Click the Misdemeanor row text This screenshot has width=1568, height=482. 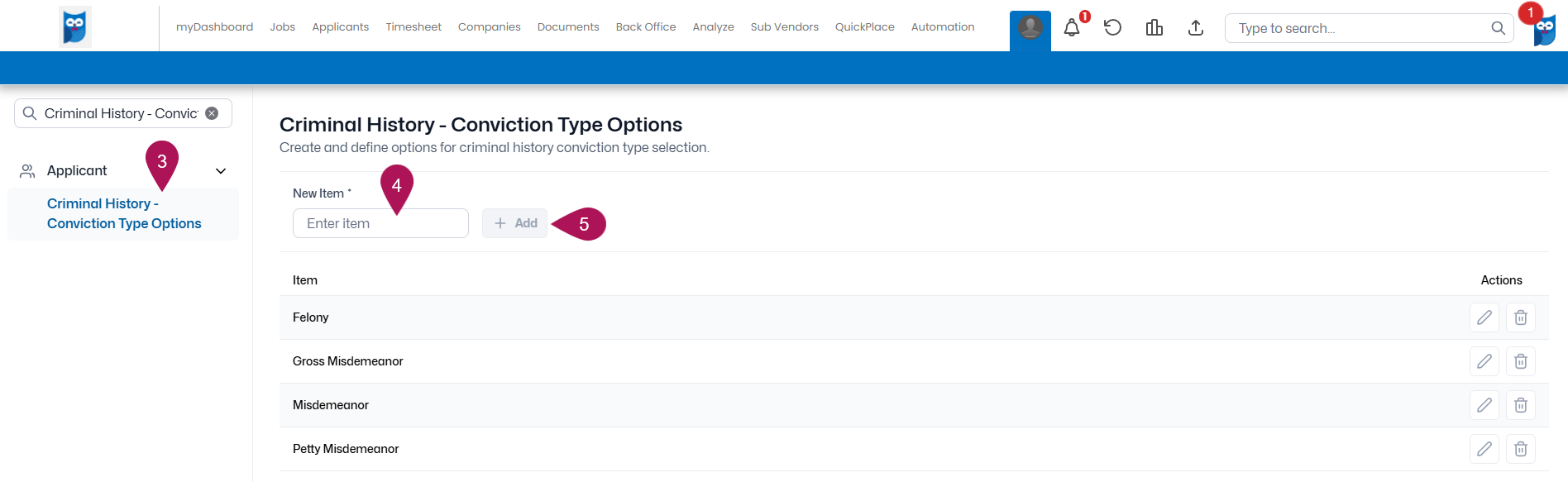tap(330, 405)
